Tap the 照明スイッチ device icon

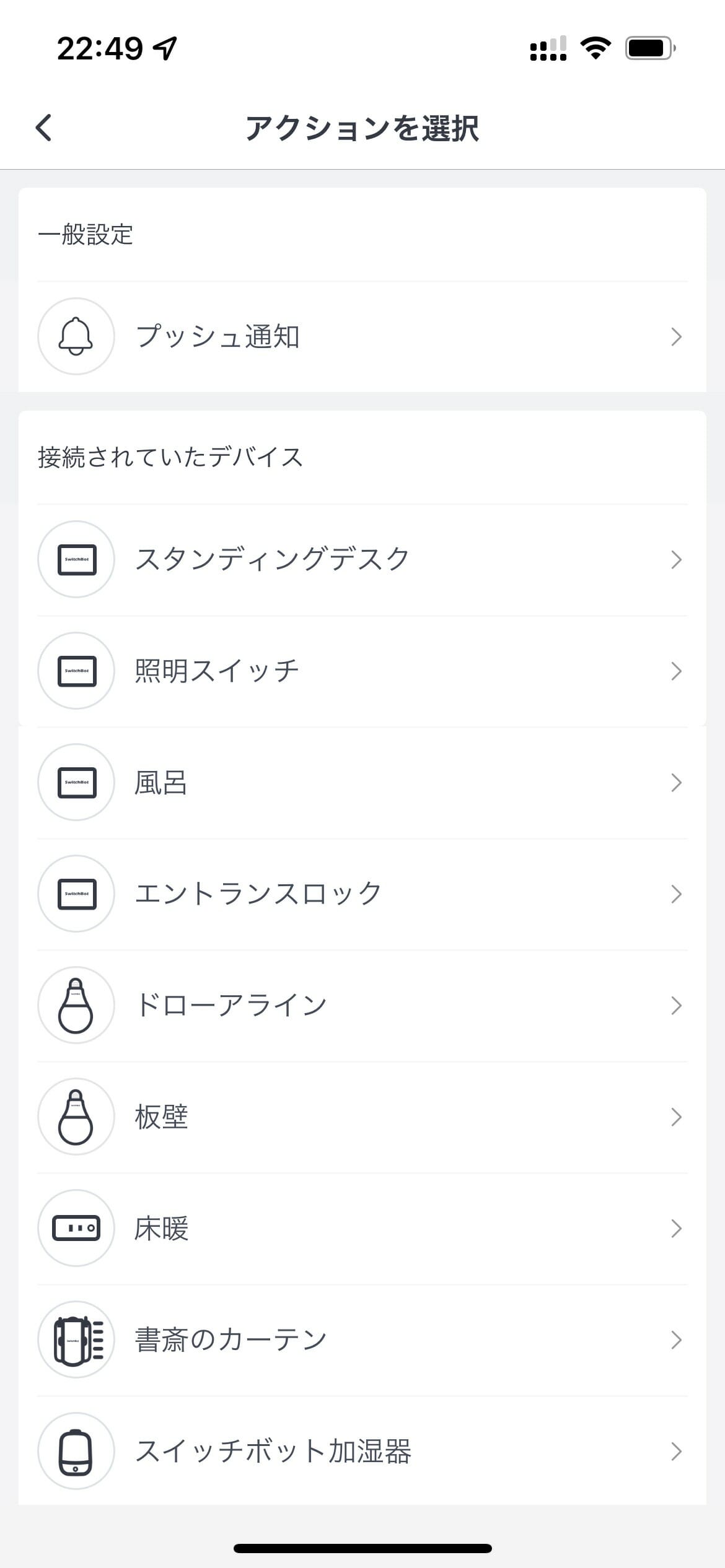(76, 671)
